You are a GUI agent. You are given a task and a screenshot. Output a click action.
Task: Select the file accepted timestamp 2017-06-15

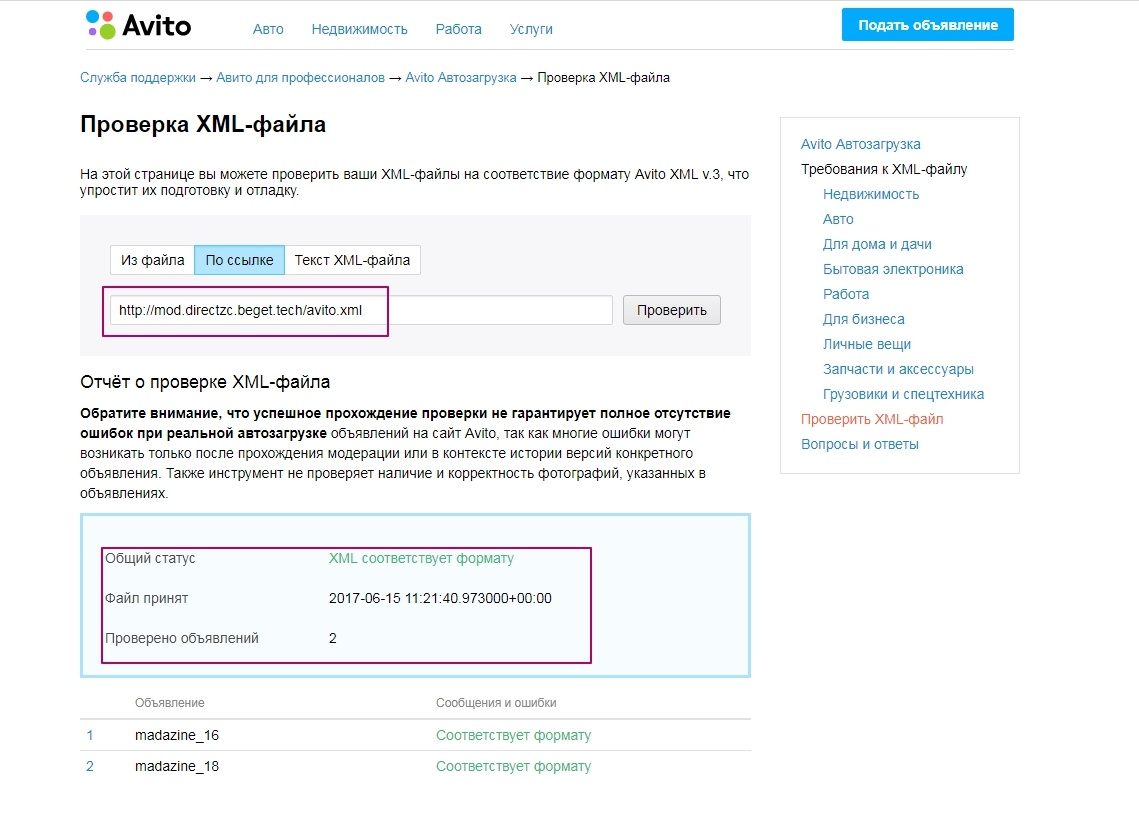(440, 598)
